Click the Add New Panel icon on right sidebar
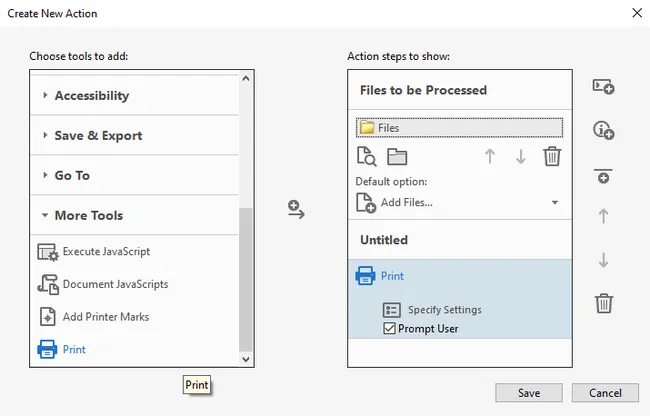Viewport: 650px width, 416px height. 603,87
